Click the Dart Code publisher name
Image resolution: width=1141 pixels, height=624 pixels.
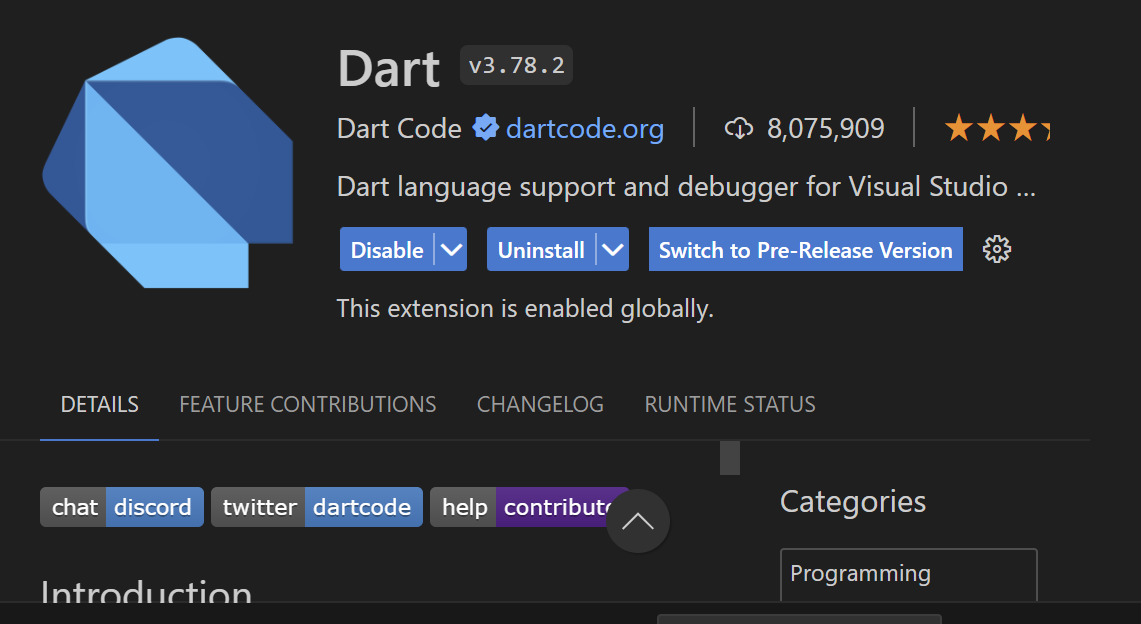click(x=399, y=129)
